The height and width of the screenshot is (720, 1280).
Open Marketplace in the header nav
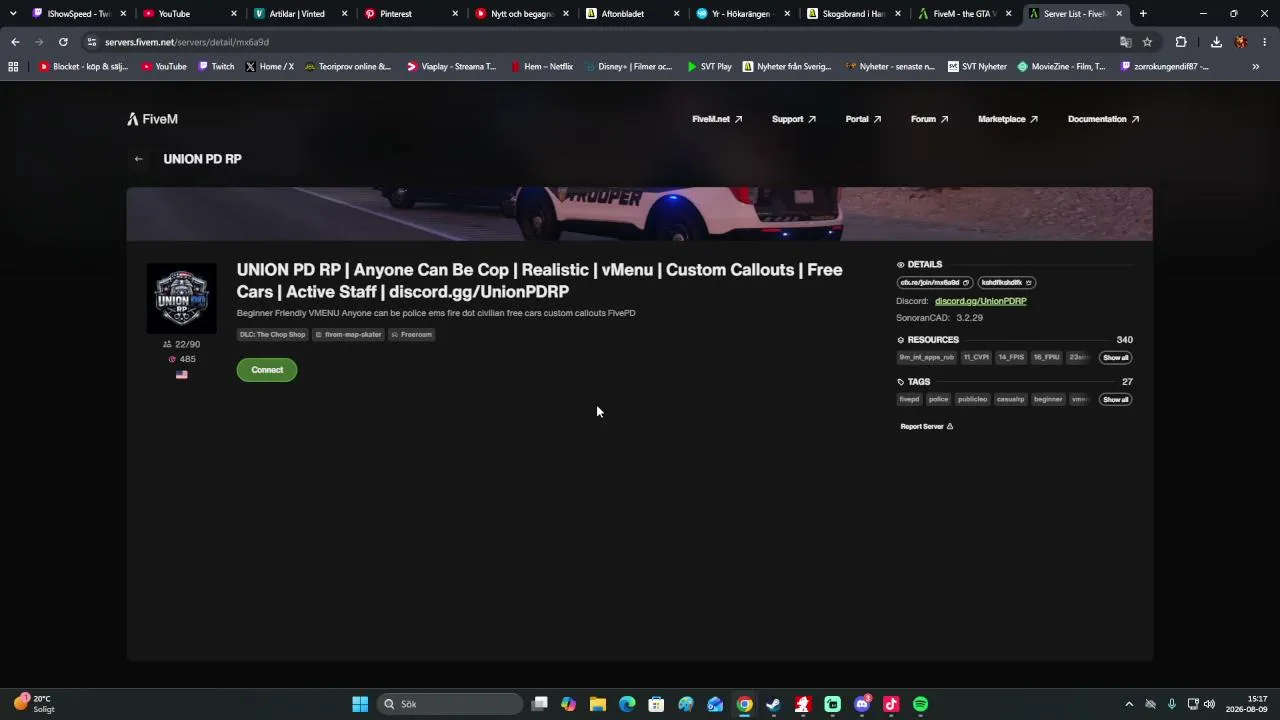pyautogui.click(x=1008, y=119)
